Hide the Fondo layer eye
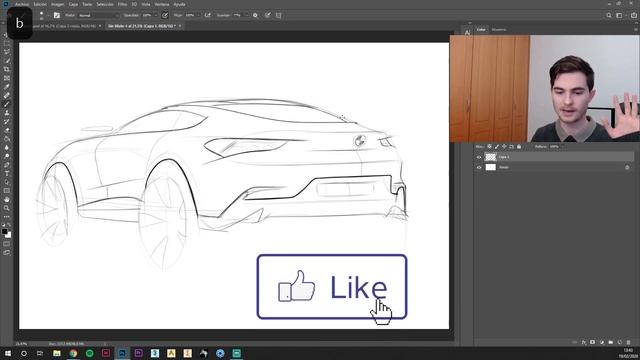This screenshot has width=640, height=360. 479,167
